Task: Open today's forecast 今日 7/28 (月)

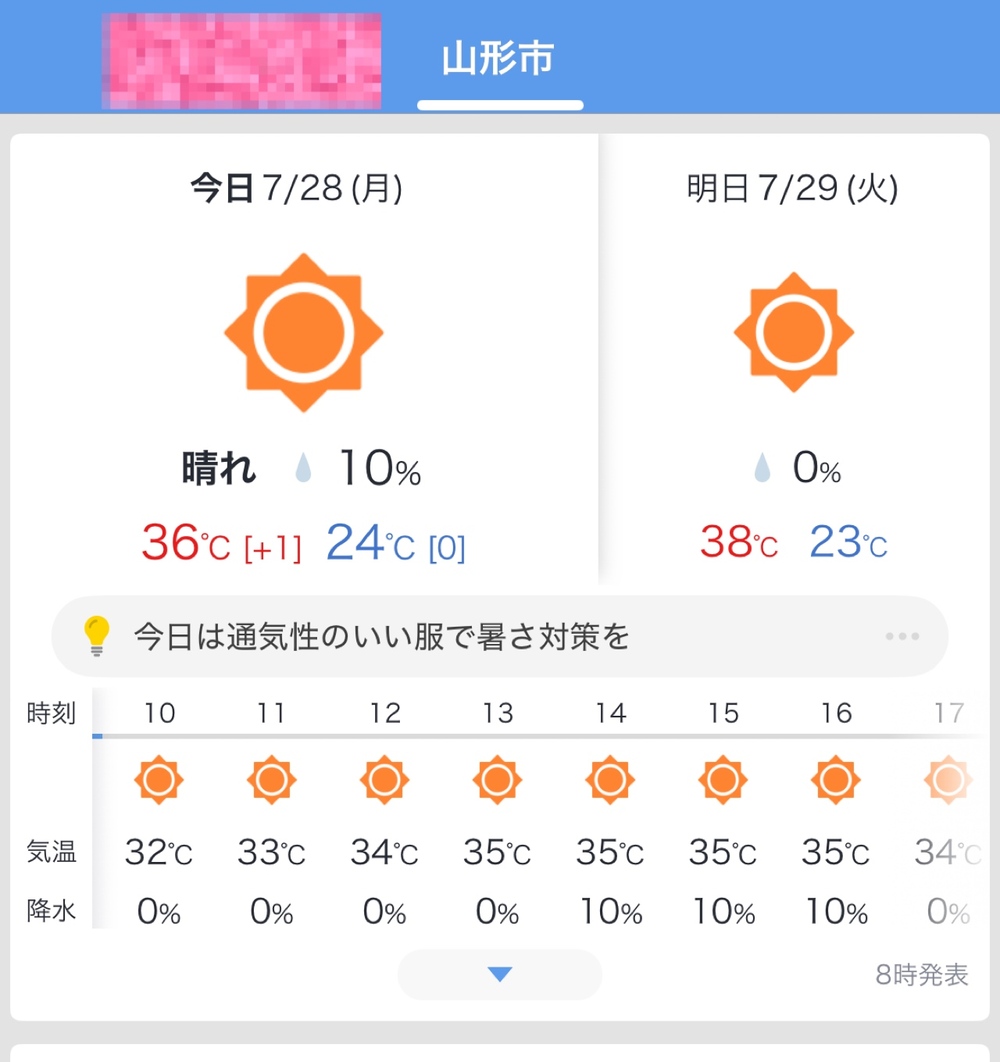Action: click(x=296, y=188)
